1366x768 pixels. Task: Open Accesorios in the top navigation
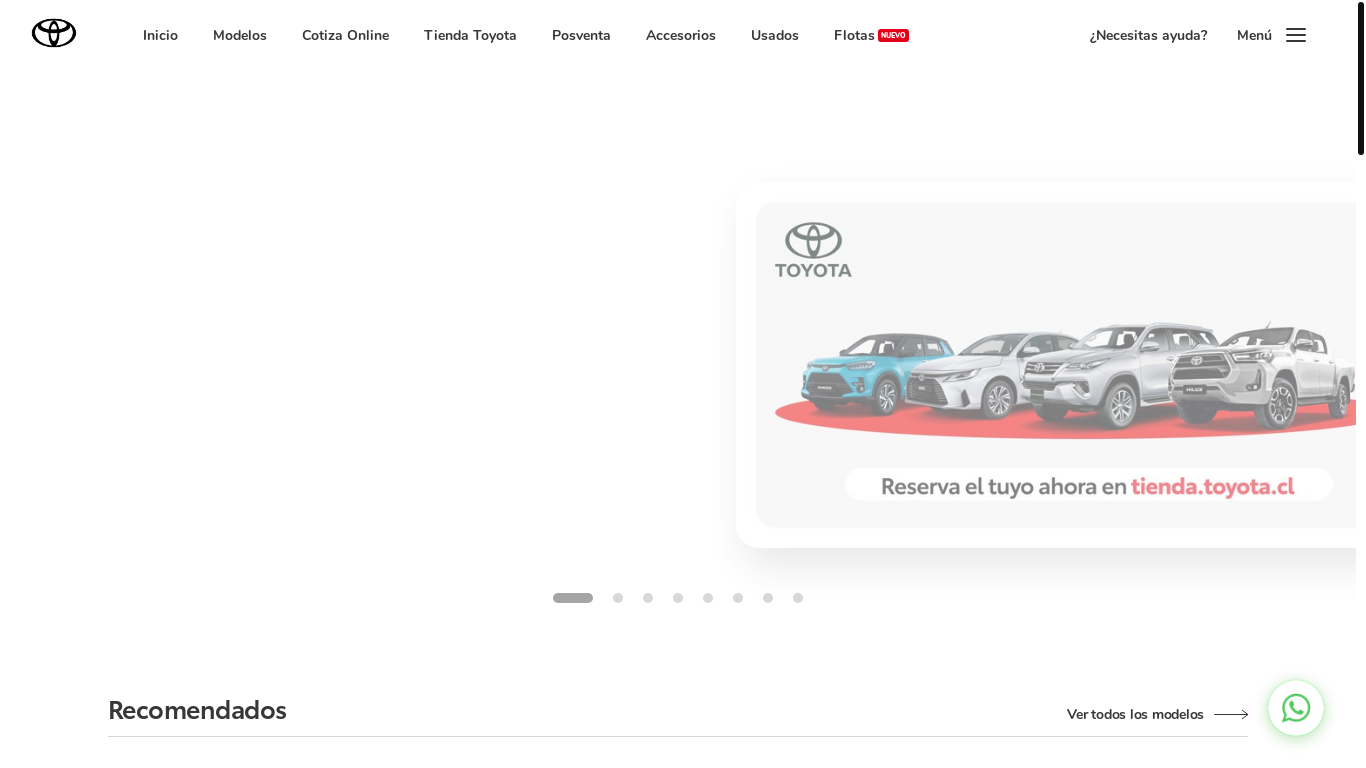point(681,35)
